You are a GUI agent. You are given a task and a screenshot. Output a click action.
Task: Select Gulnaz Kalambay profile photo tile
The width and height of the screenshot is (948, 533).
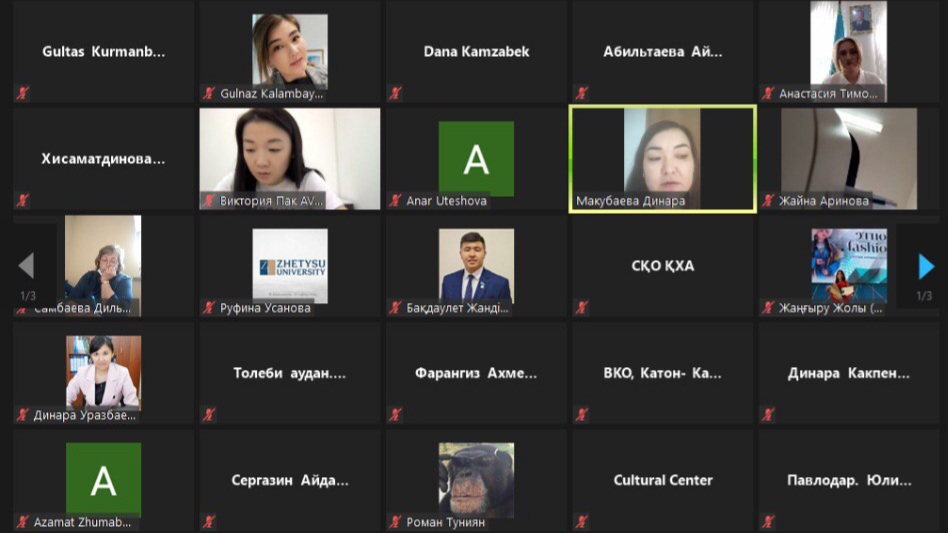tap(290, 51)
